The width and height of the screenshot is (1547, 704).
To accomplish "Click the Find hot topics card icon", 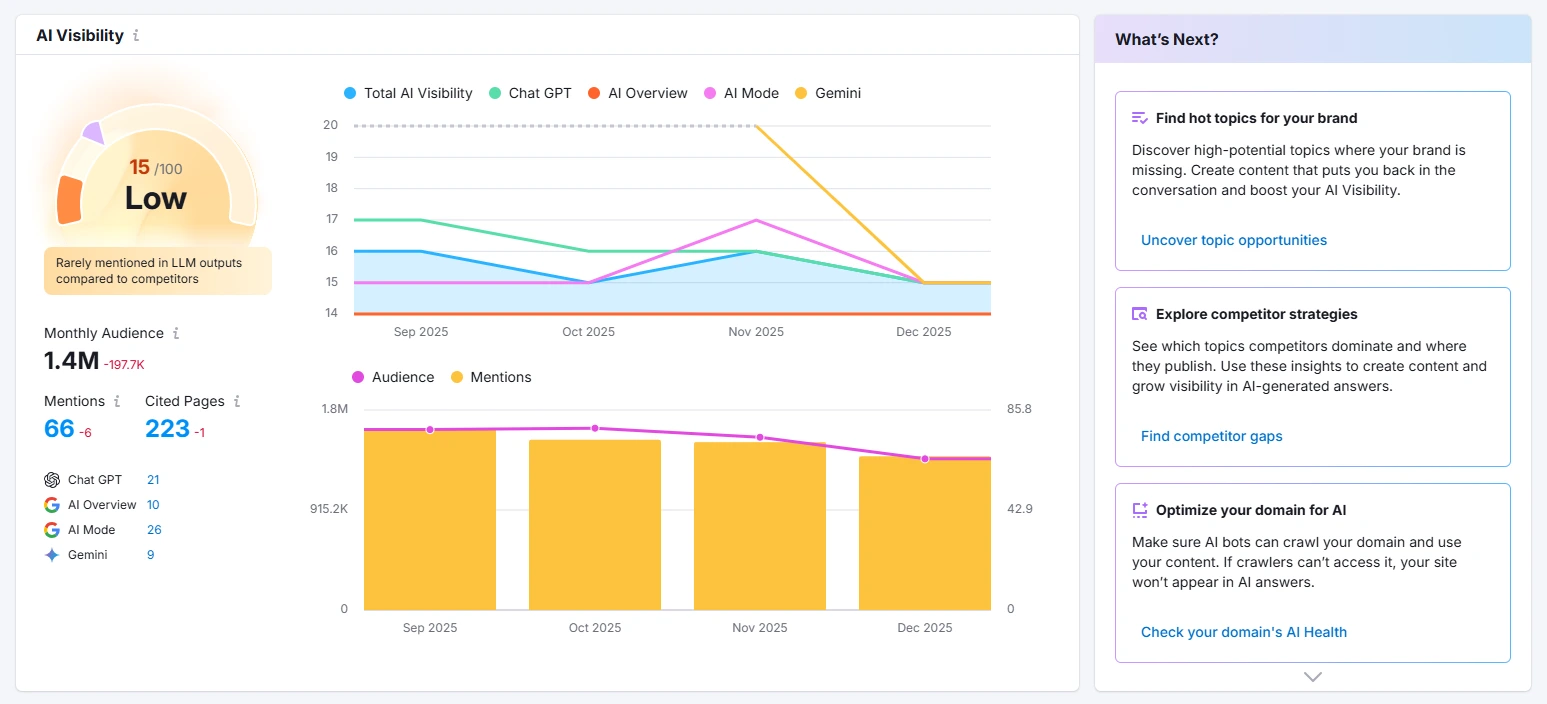I will (1140, 118).
